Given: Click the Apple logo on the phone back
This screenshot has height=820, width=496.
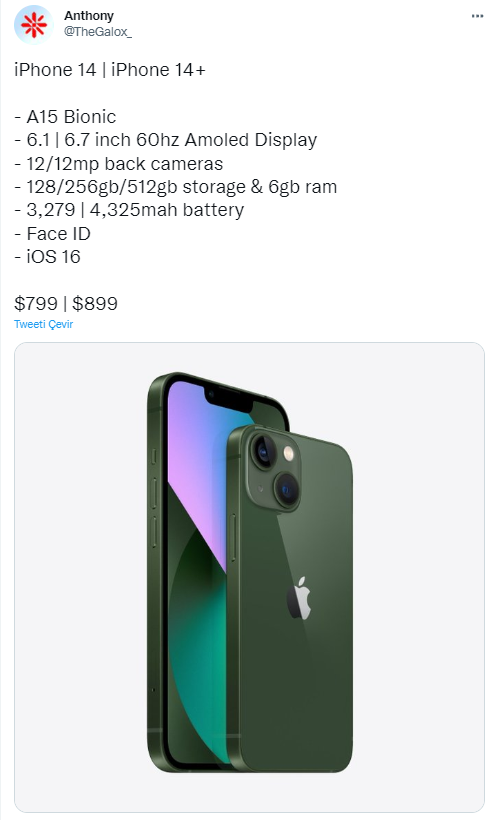Looking at the screenshot, I should [299, 598].
